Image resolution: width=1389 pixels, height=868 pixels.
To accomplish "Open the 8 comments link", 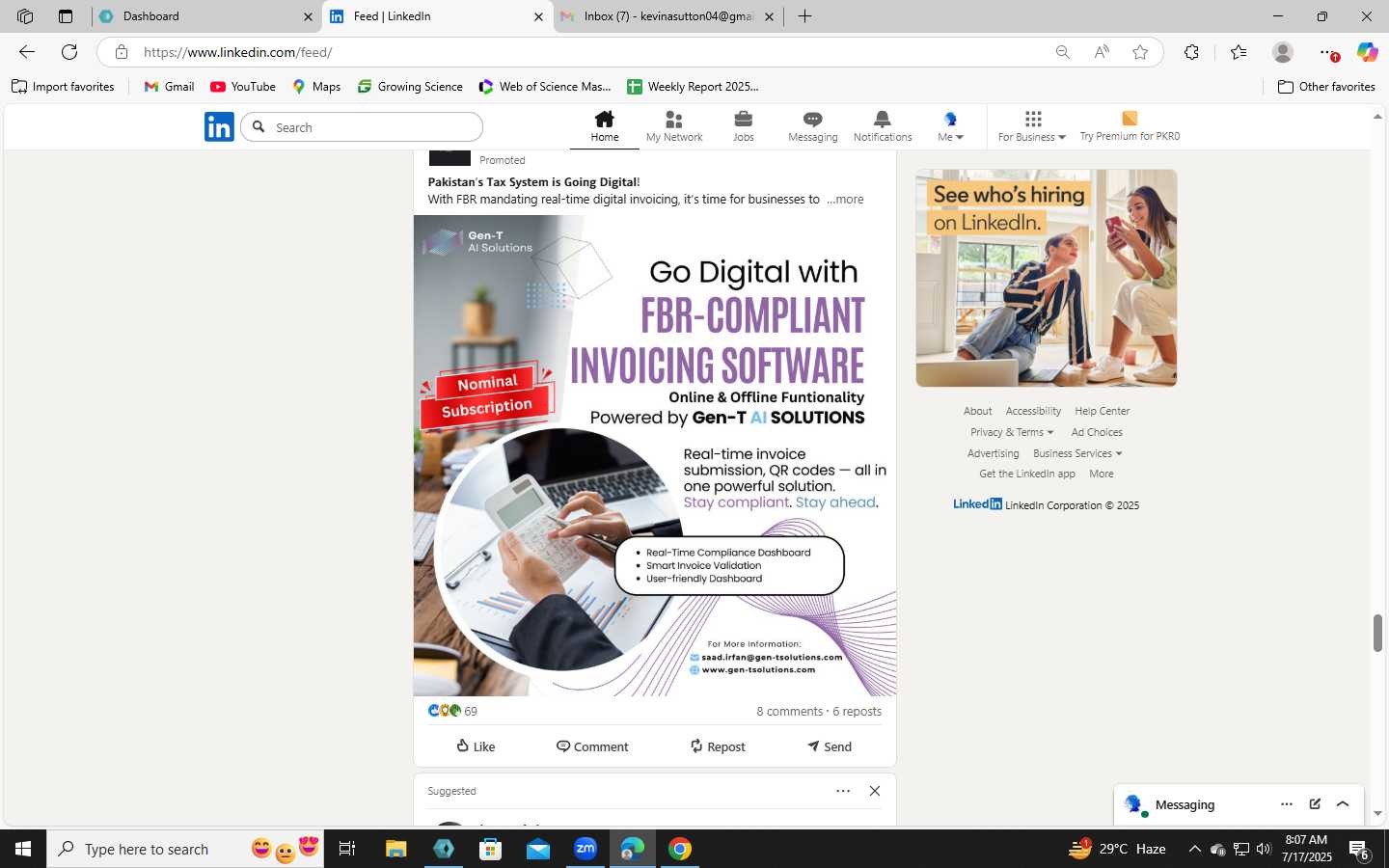I will point(789,711).
